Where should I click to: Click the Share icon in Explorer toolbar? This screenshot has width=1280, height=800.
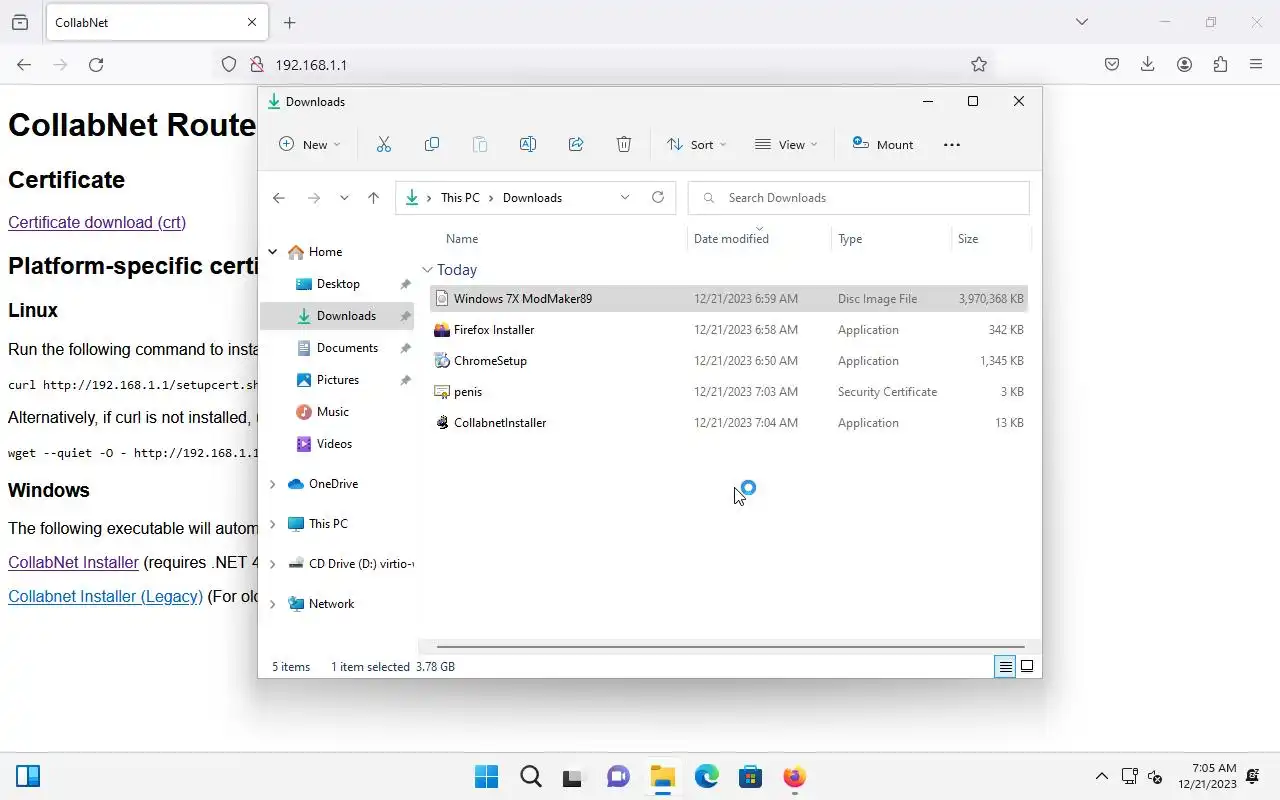click(x=576, y=144)
